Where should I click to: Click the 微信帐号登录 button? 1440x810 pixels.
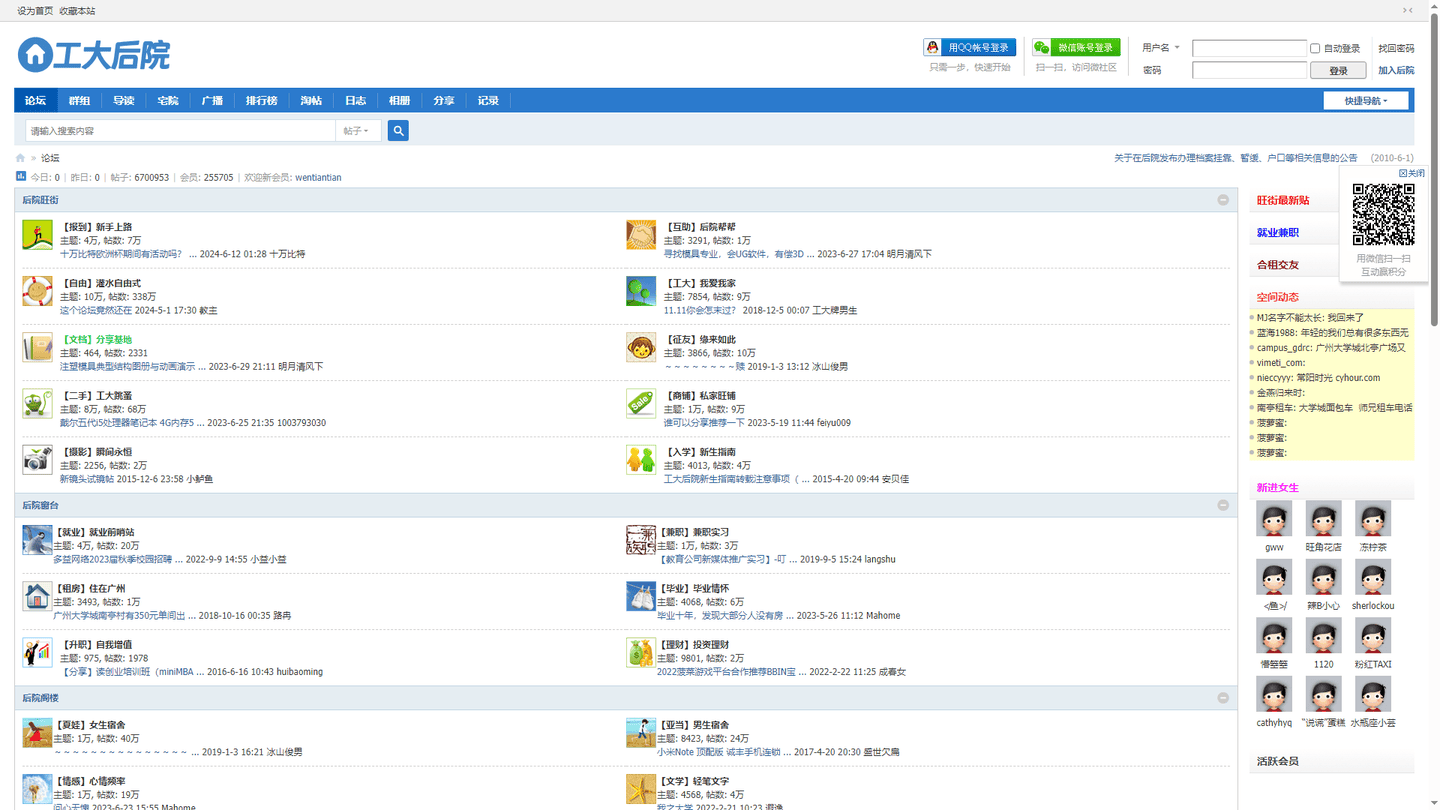(x=1077, y=48)
